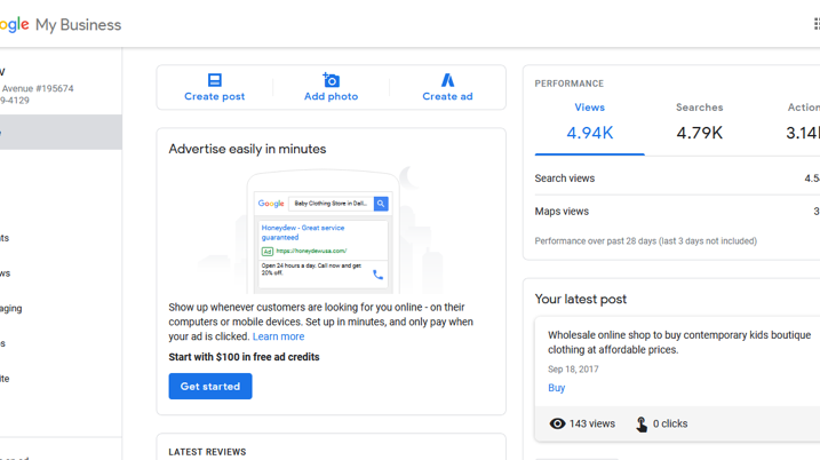Click the Create ad icon

click(447, 80)
